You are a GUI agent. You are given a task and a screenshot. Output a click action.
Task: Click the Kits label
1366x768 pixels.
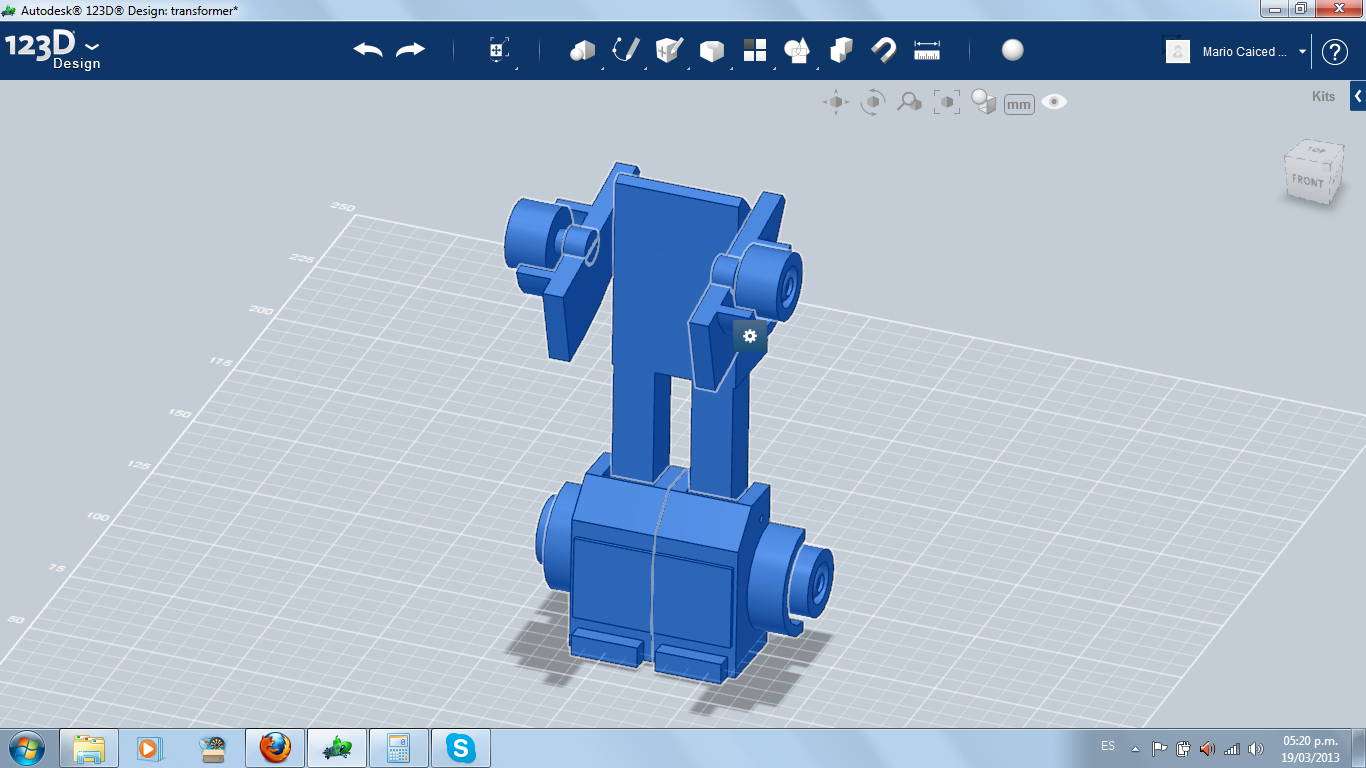pyautogui.click(x=1323, y=97)
